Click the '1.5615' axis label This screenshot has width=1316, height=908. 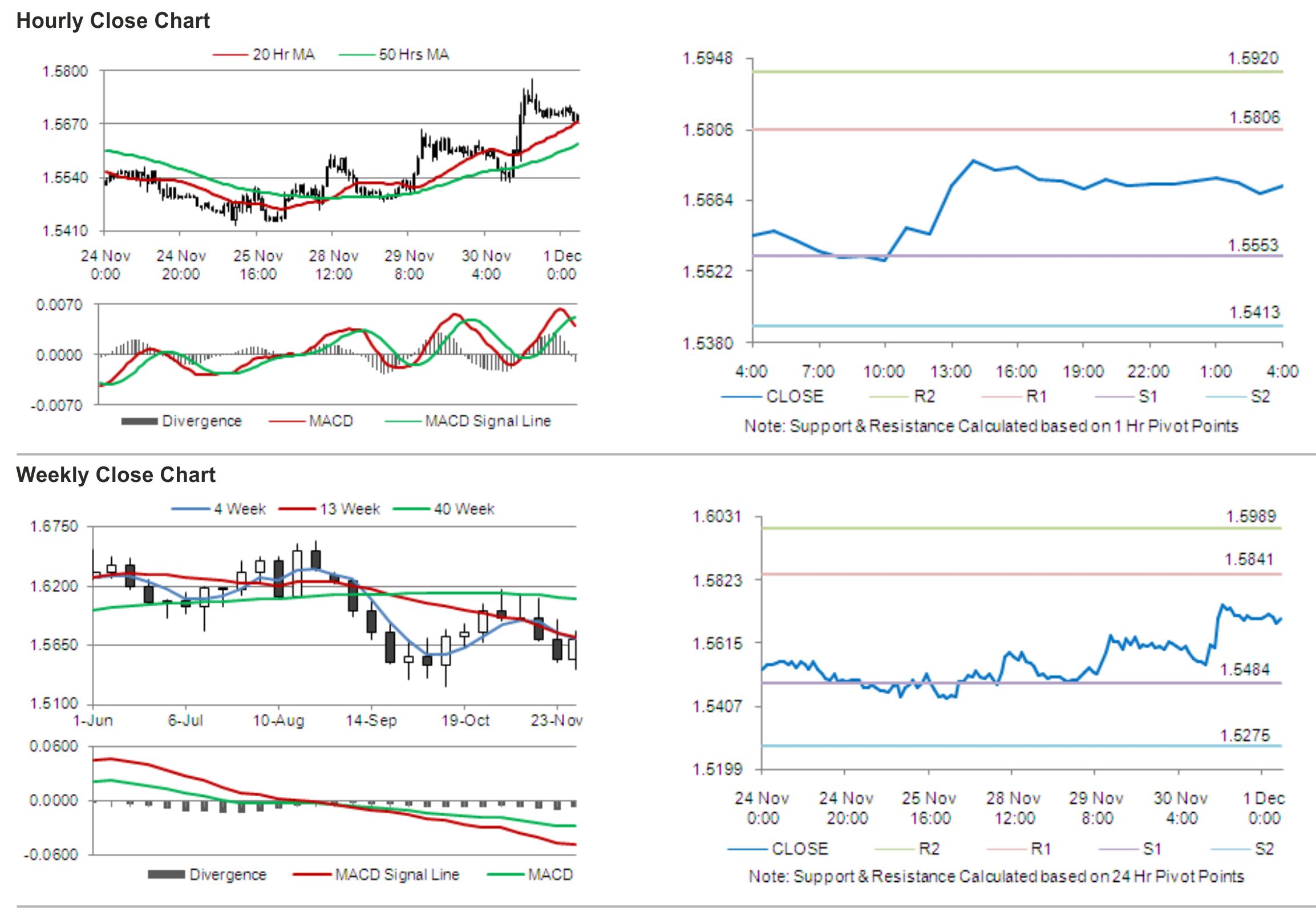pyautogui.click(x=717, y=644)
